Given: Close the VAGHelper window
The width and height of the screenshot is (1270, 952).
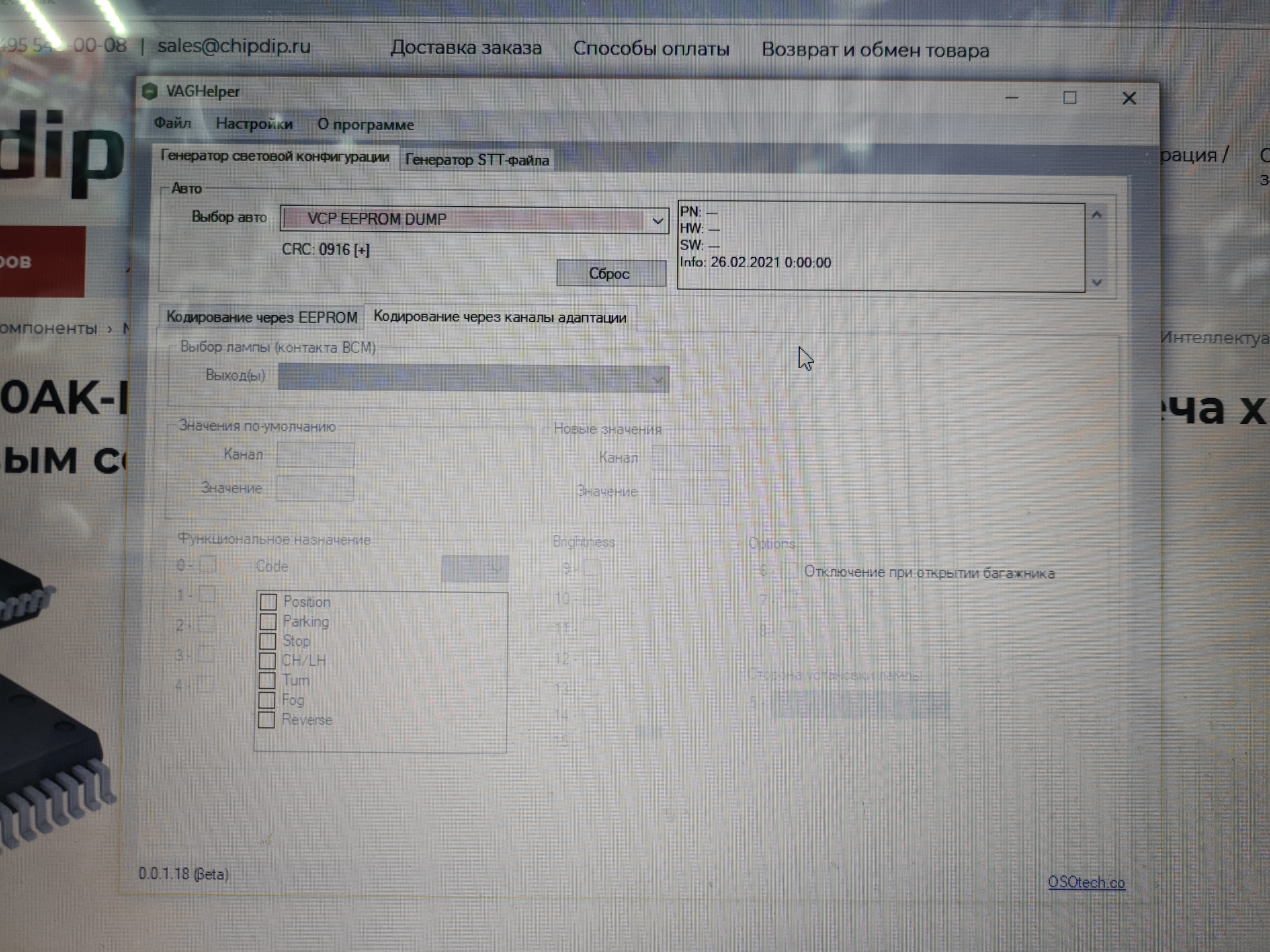Looking at the screenshot, I should [x=1128, y=99].
